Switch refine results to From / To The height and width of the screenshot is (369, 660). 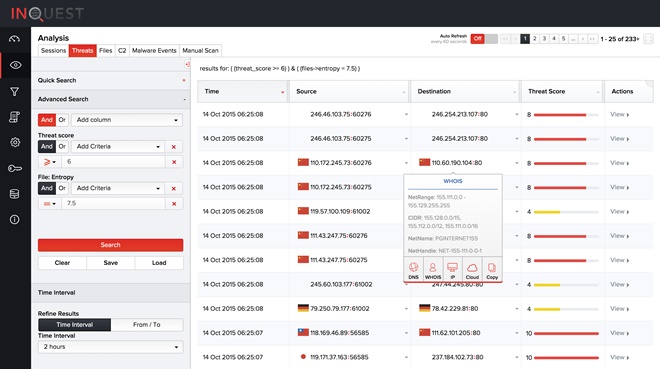[x=146, y=325]
